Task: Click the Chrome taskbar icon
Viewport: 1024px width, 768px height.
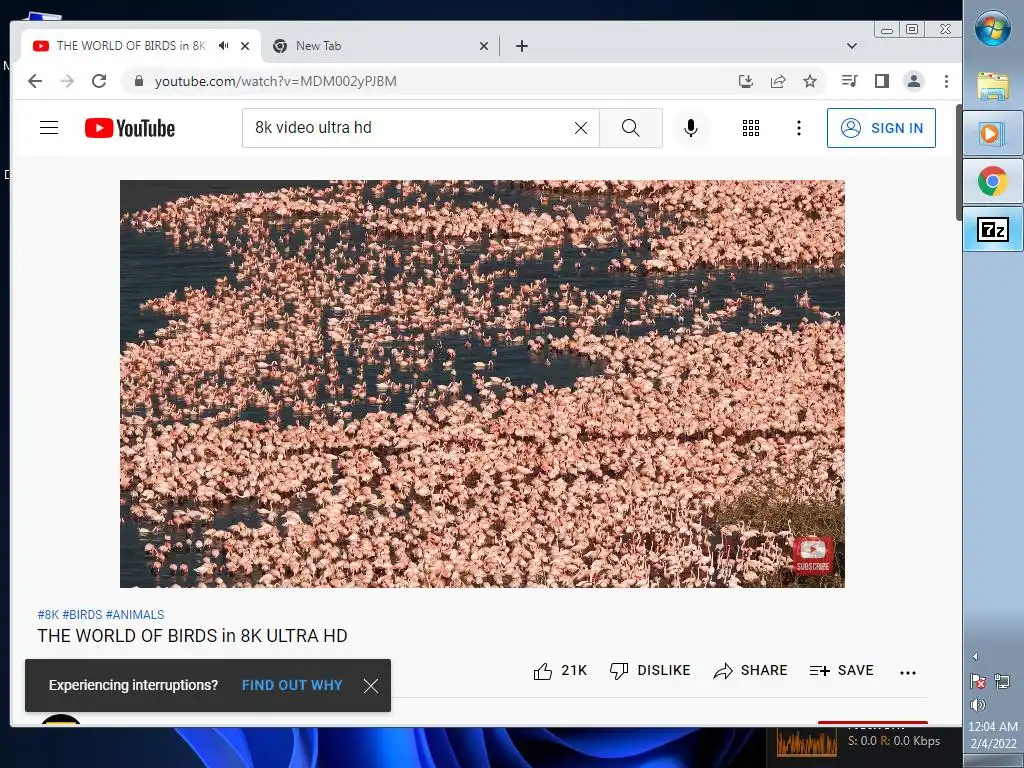Action: [x=993, y=181]
